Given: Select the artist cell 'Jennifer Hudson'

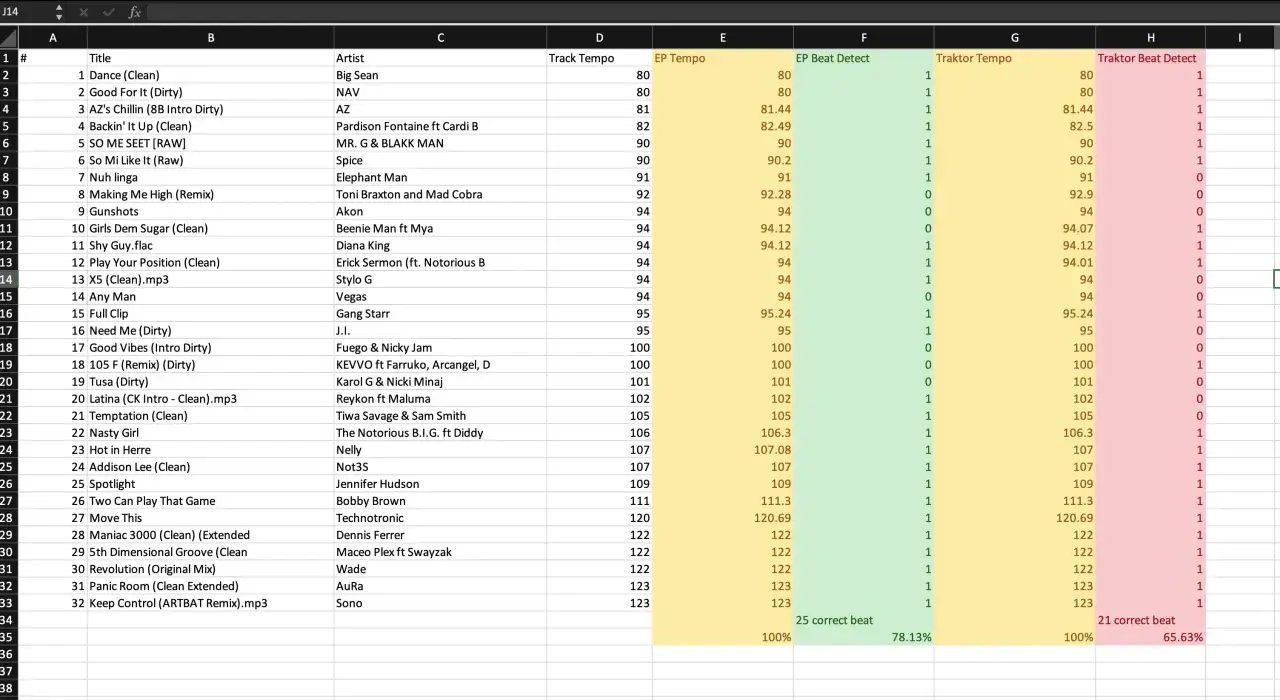Looking at the screenshot, I should [440, 483].
